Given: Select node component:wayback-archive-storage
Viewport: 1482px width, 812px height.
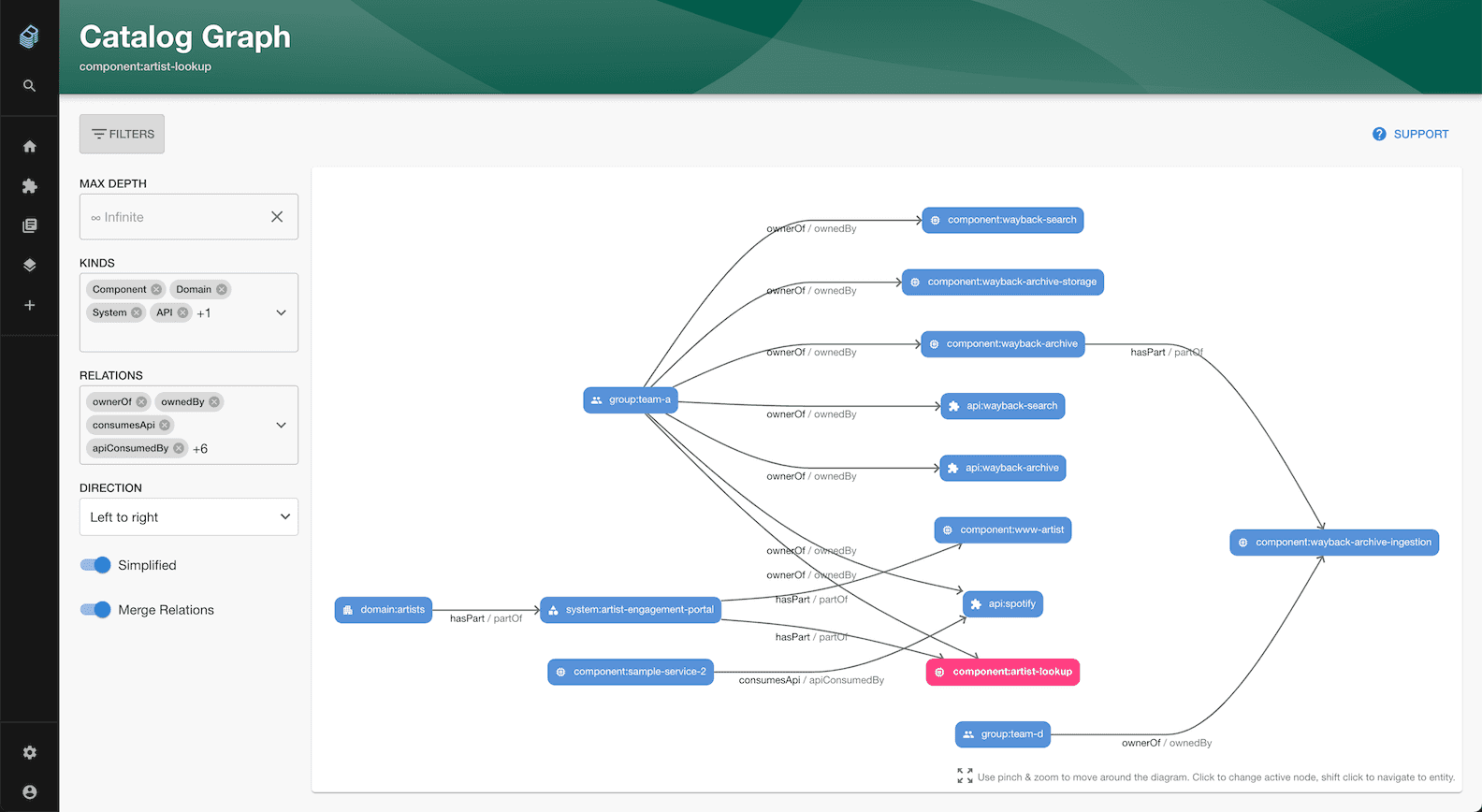Looking at the screenshot, I should (x=1003, y=282).
